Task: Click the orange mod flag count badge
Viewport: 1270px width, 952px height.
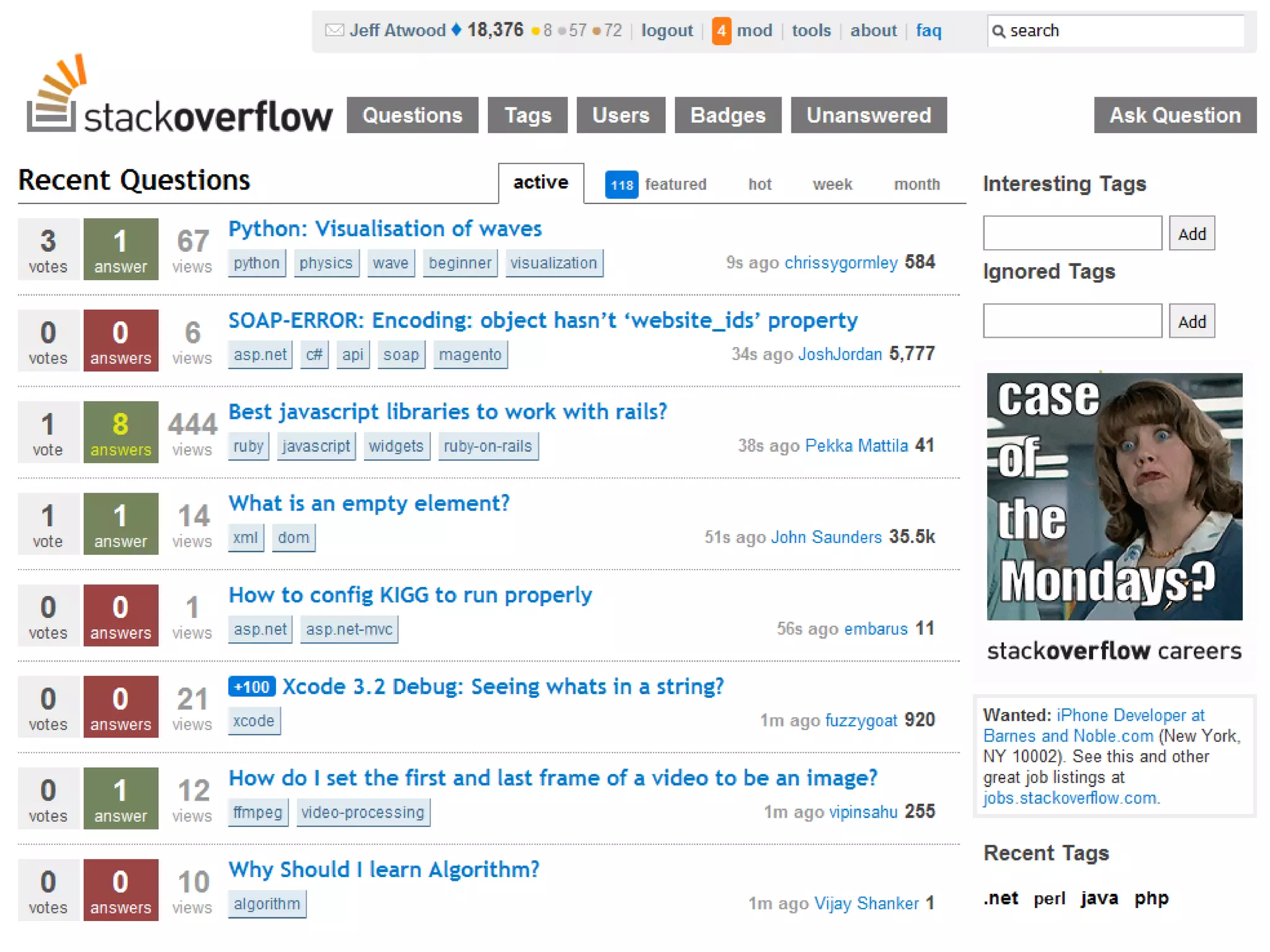Action: point(721,30)
